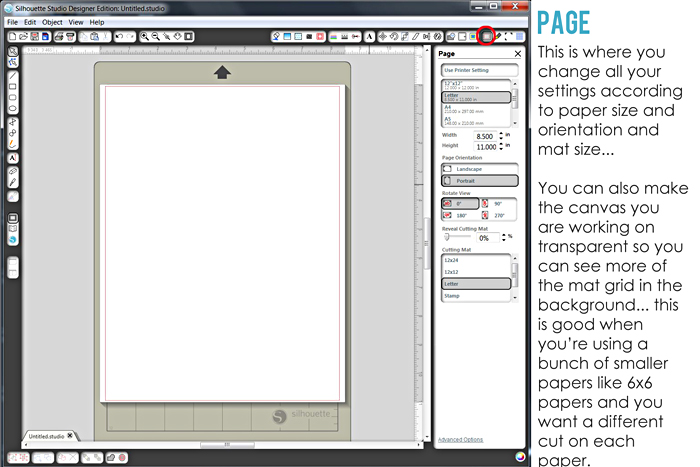This screenshot has height=467, width=700.
Task: Open the Fill Color paint bucket icon
Action: [276, 37]
